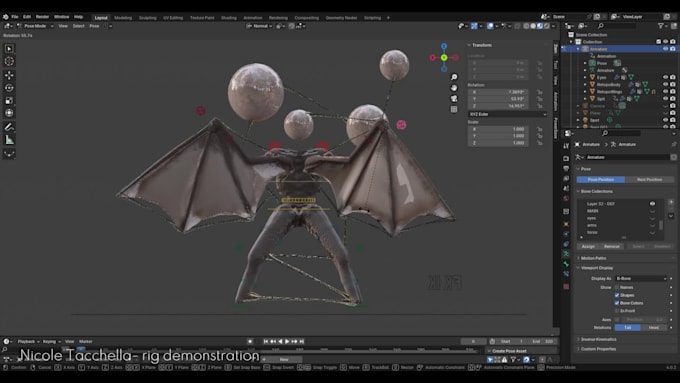The width and height of the screenshot is (680, 383).
Task: Toggle Layer 32 - DEF collection visibility
Action: [652, 203]
